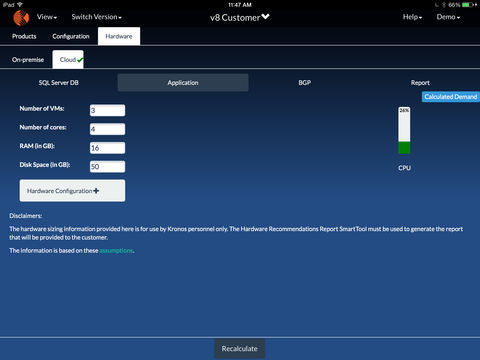Select the Hardware tab

[x=119, y=36]
